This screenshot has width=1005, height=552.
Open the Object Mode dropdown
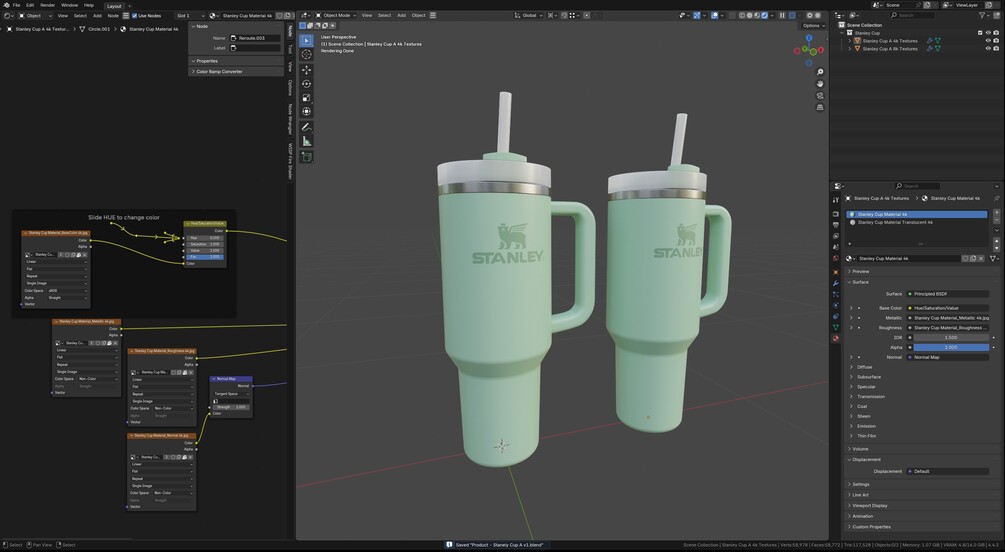334,16
